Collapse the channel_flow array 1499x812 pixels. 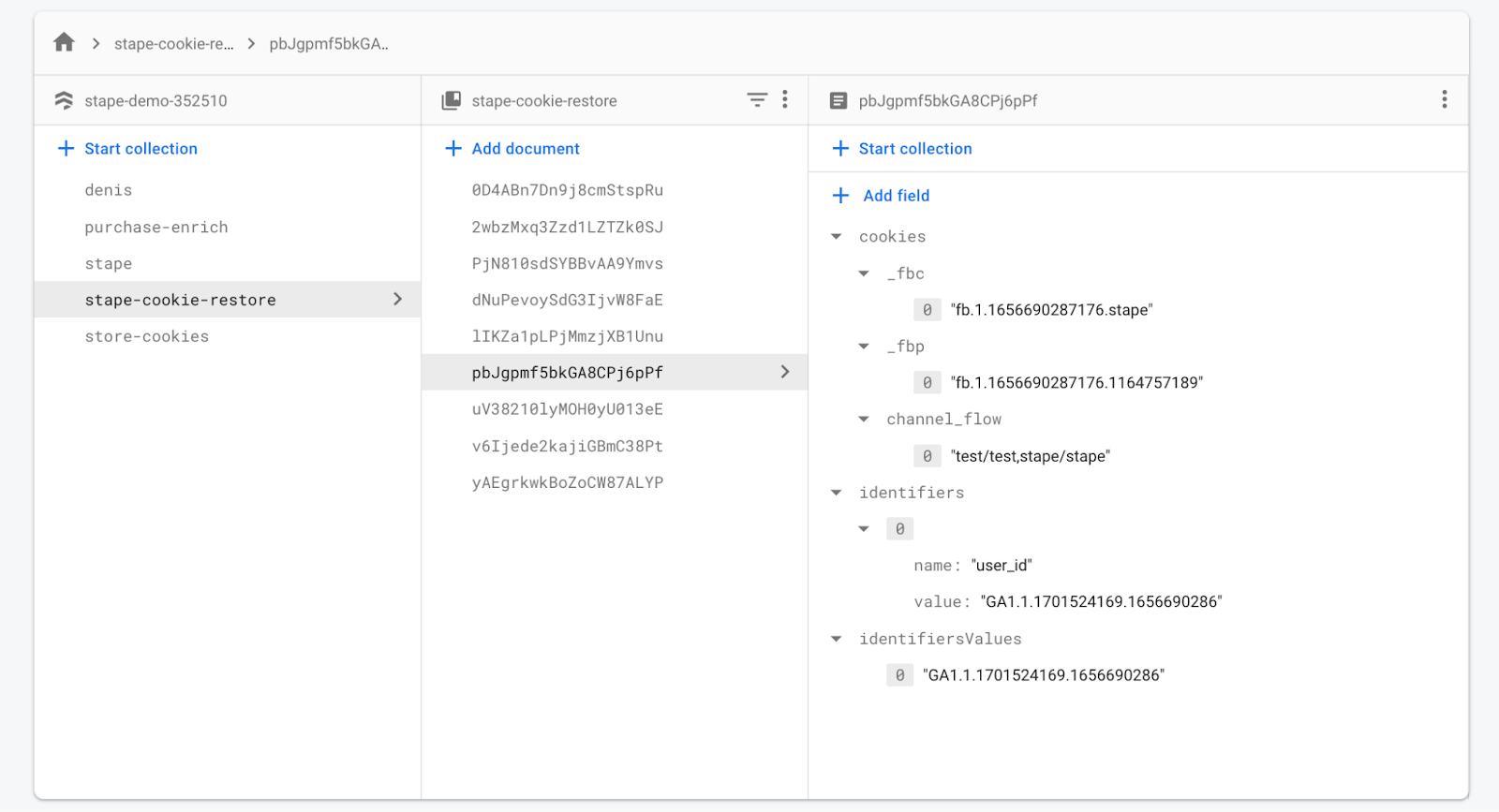coord(864,420)
